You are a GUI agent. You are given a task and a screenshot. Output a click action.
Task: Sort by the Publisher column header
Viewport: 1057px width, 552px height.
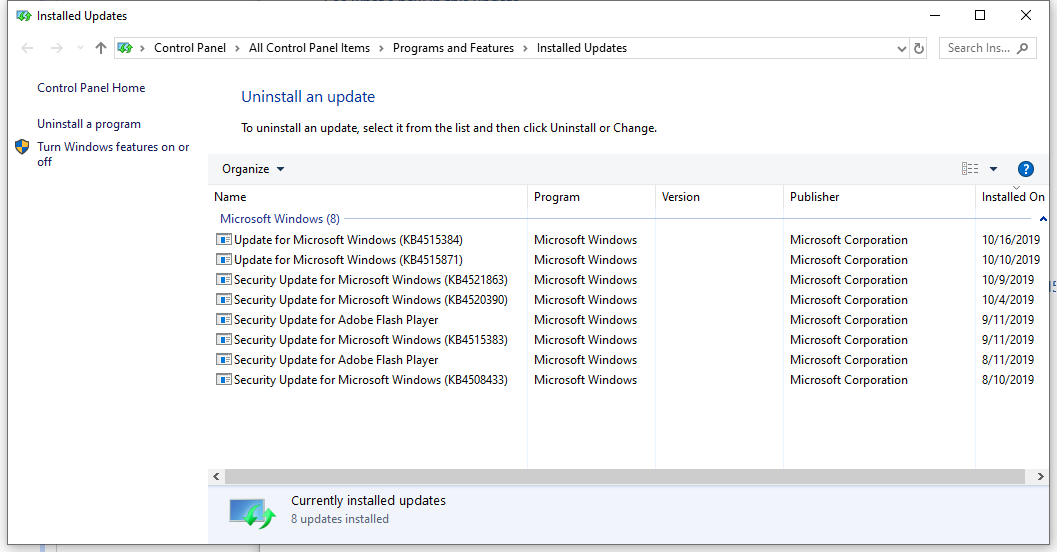(879, 197)
